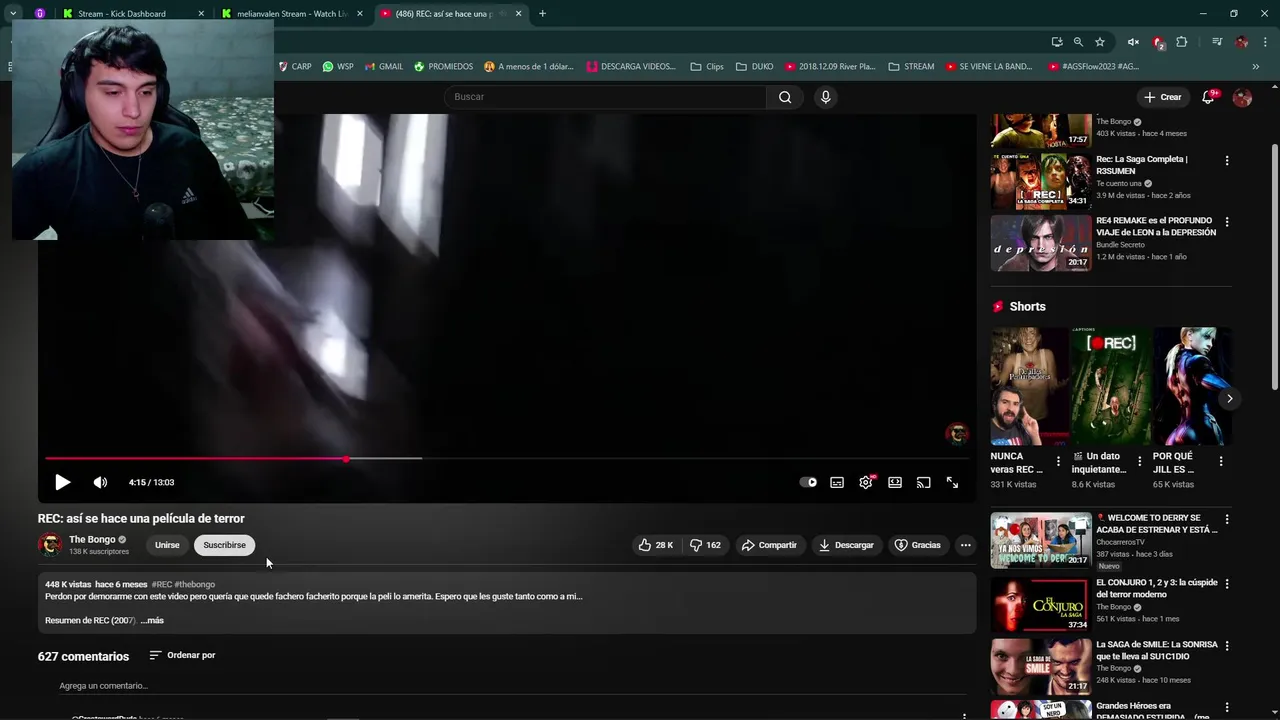The image size is (1280, 720).
Task: Click the YouTube Buscar search field
Action: click(606, 97)
